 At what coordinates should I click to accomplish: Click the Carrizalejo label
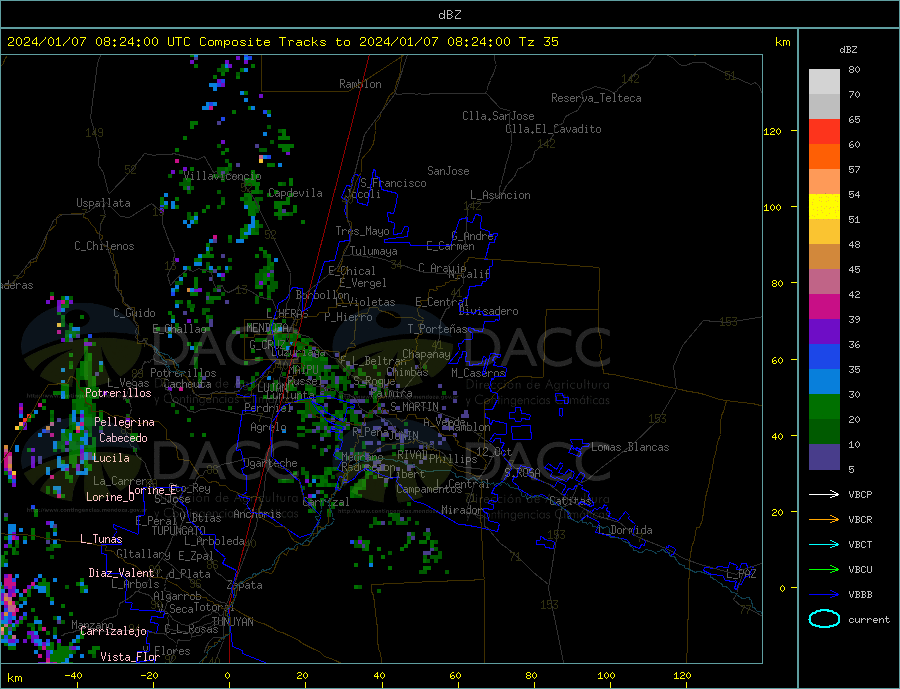coord(113,632)
